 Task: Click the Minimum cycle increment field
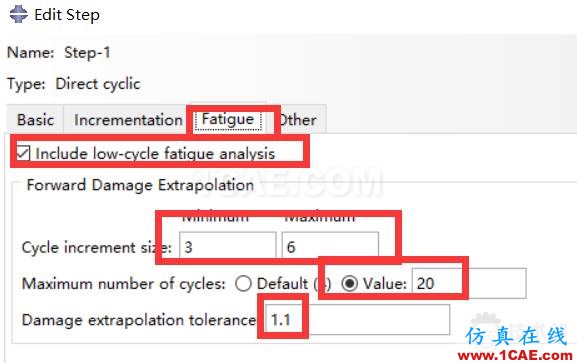[227, 247]
